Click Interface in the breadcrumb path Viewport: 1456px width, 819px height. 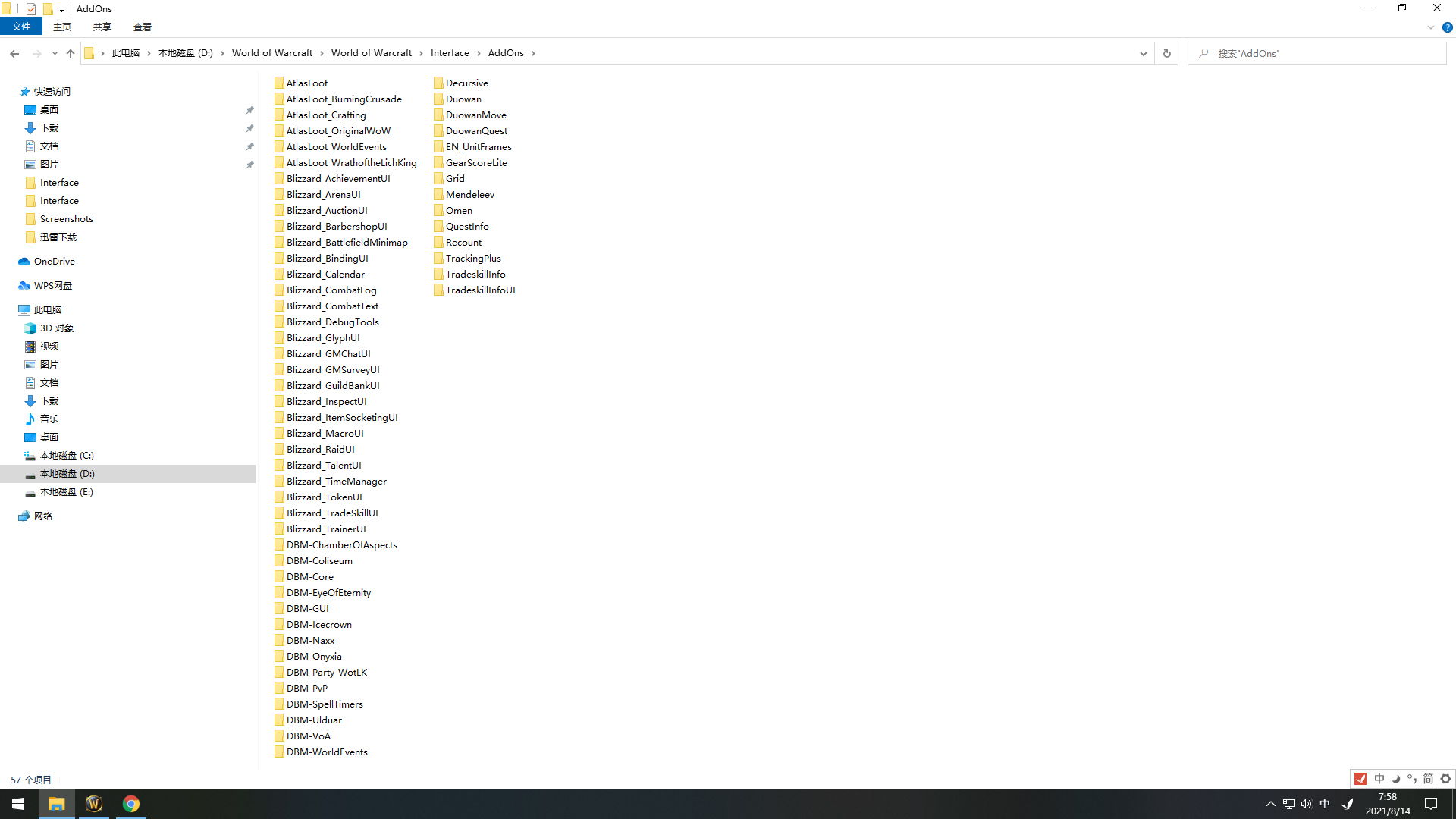tap(450, 53)
